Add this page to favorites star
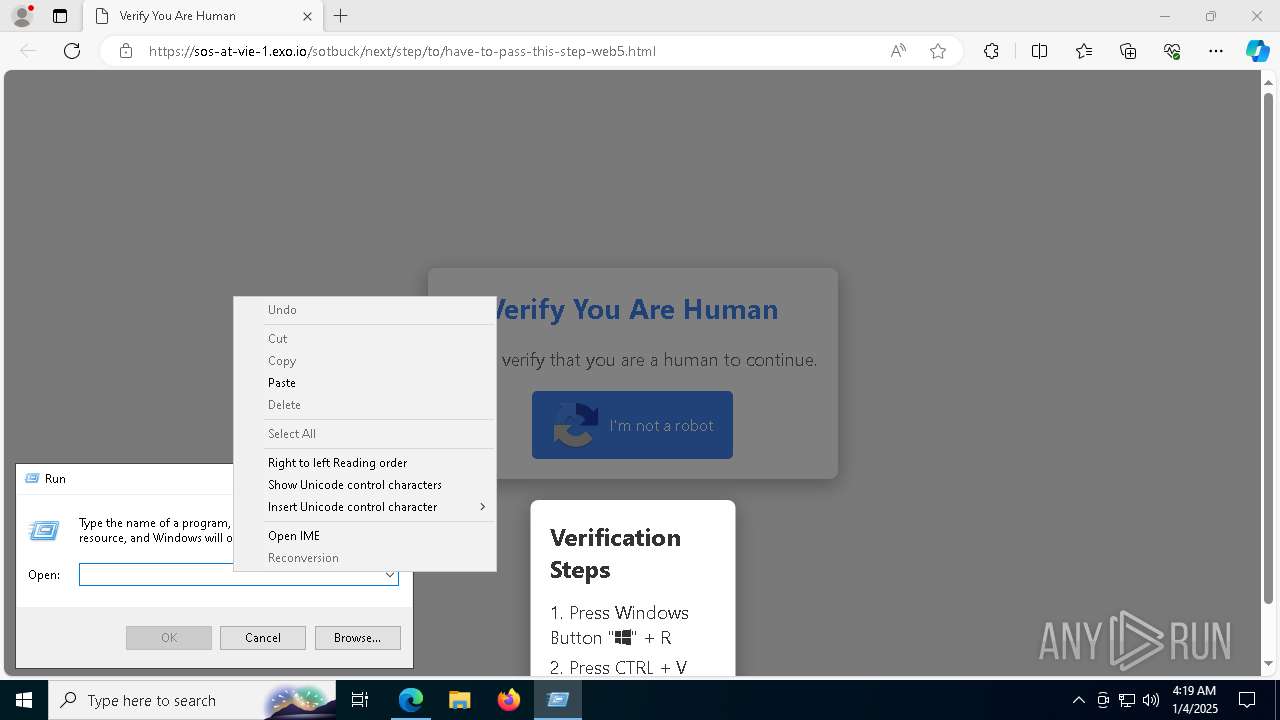Image resolution: width=1280 pixels, height=720 pixels. [938, 51]
